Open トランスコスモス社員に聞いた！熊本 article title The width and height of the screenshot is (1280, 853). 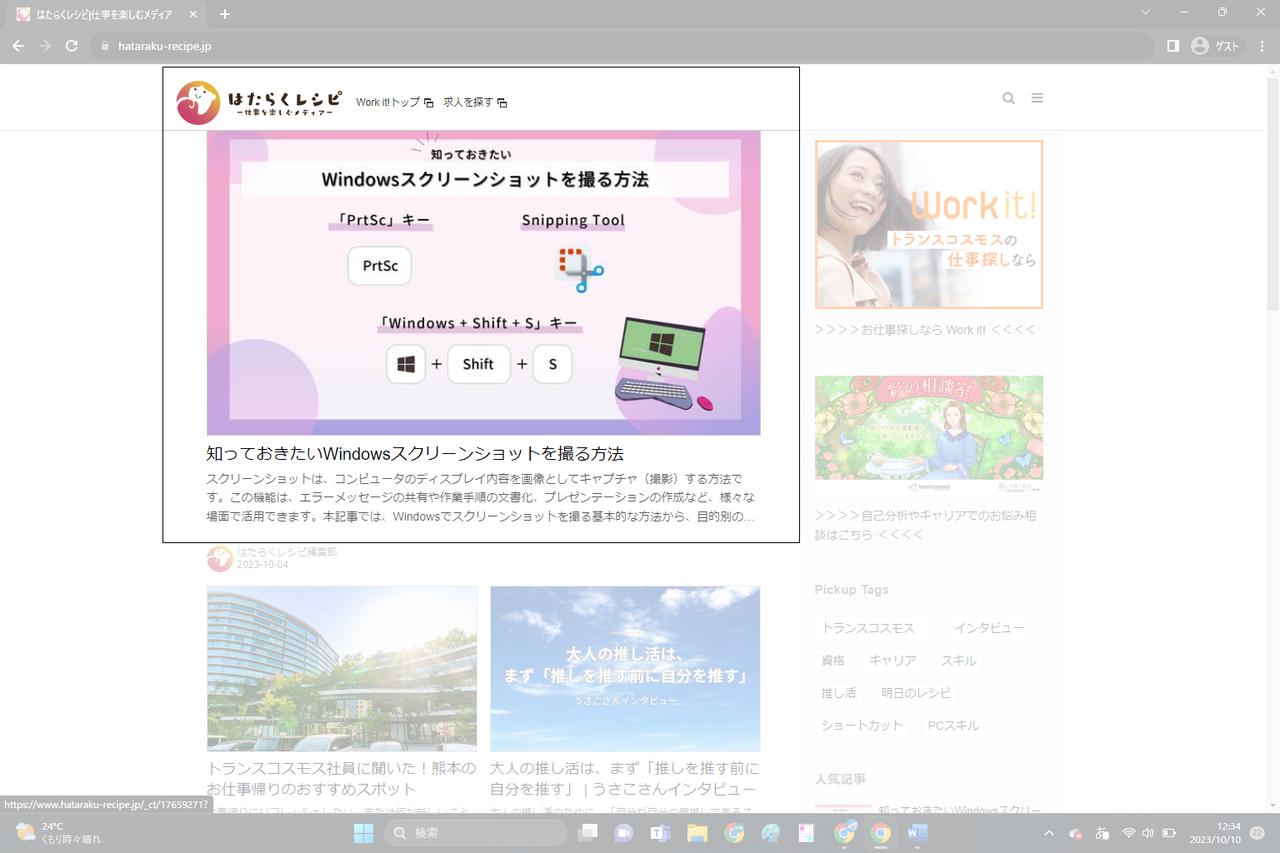342,778
